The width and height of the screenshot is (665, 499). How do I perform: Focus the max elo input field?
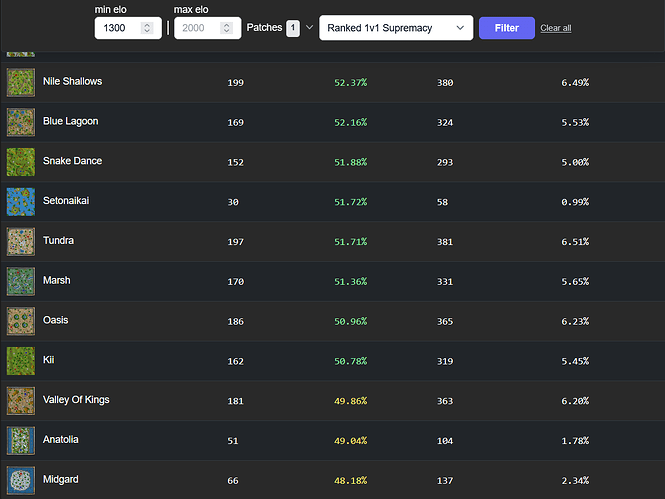click(x=198, y=28)
